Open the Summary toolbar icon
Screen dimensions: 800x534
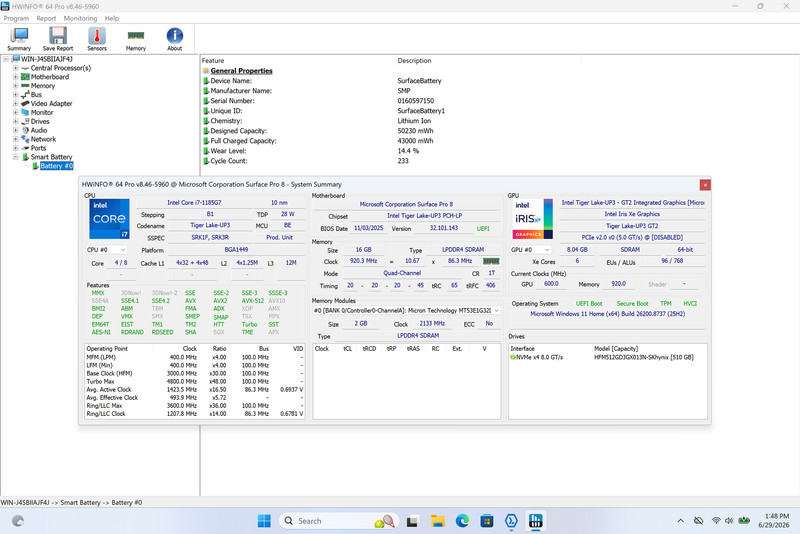click(19, 39)
